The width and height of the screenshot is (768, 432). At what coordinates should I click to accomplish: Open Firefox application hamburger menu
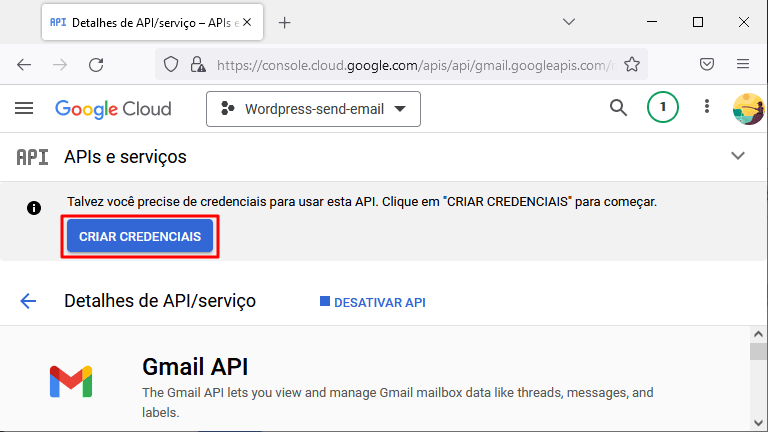click(743, 64)
